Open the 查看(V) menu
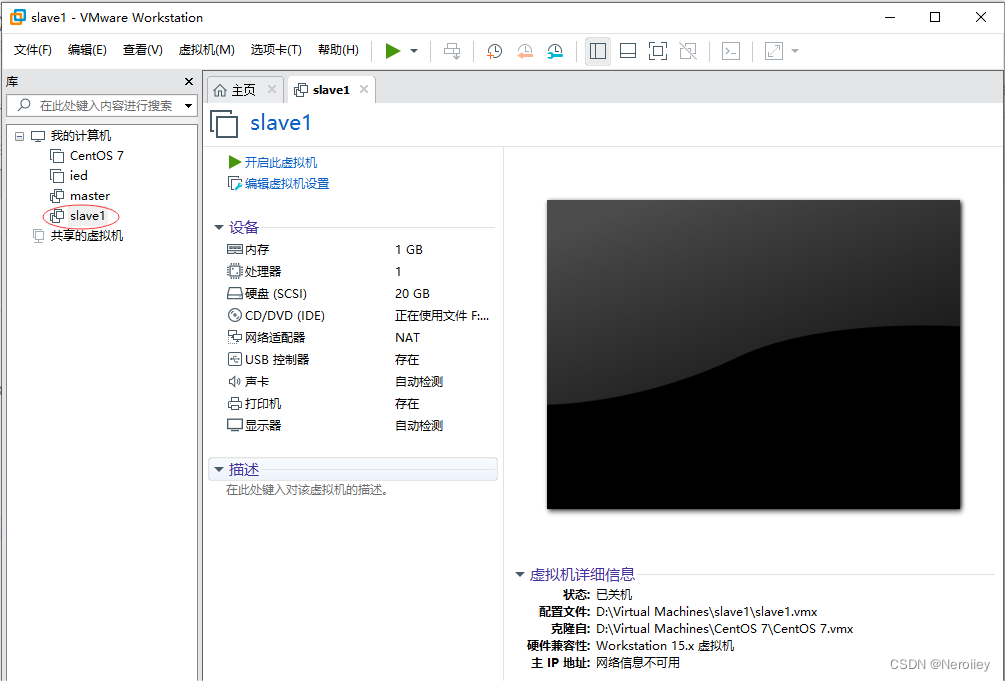Screen dimensions: 1005x681 point(142,50)
